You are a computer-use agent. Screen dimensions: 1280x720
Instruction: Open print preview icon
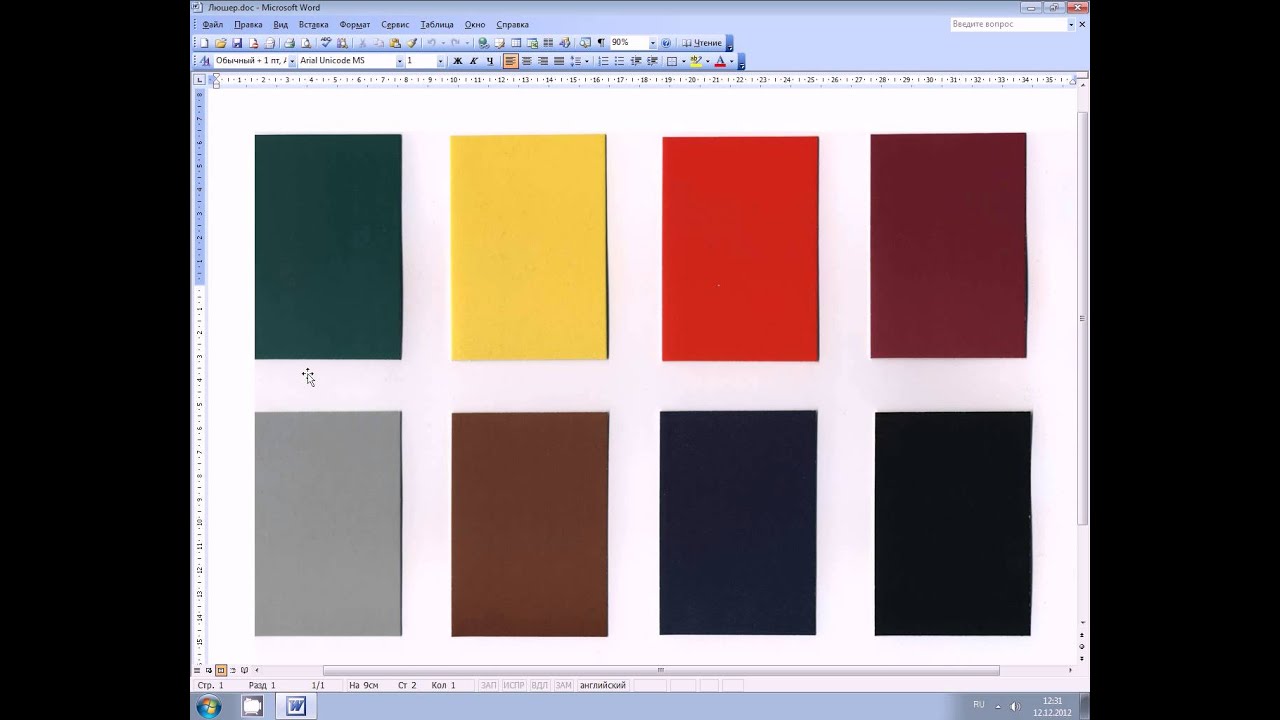(305, 43)
